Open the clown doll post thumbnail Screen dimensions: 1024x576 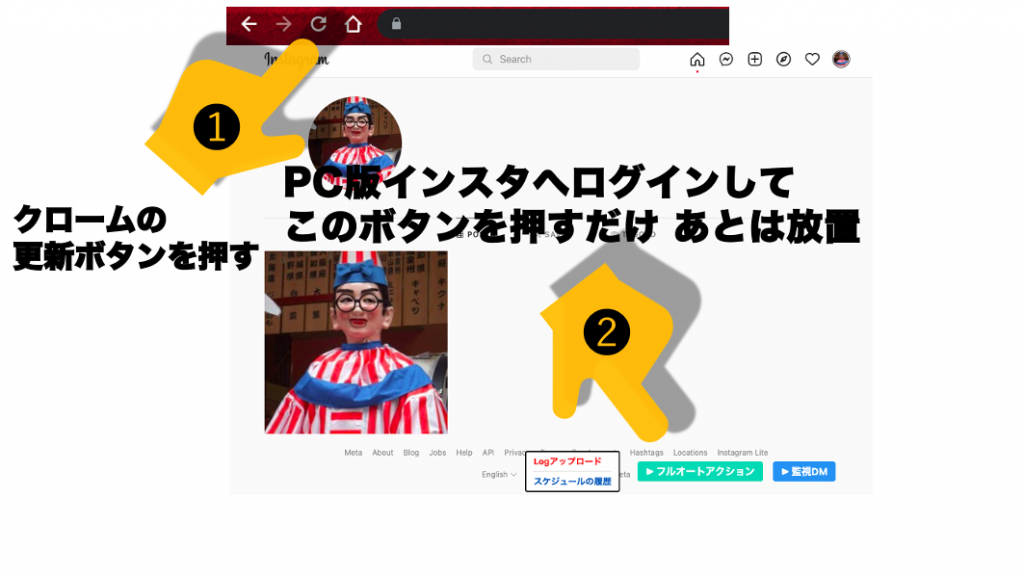pos(356,342)
